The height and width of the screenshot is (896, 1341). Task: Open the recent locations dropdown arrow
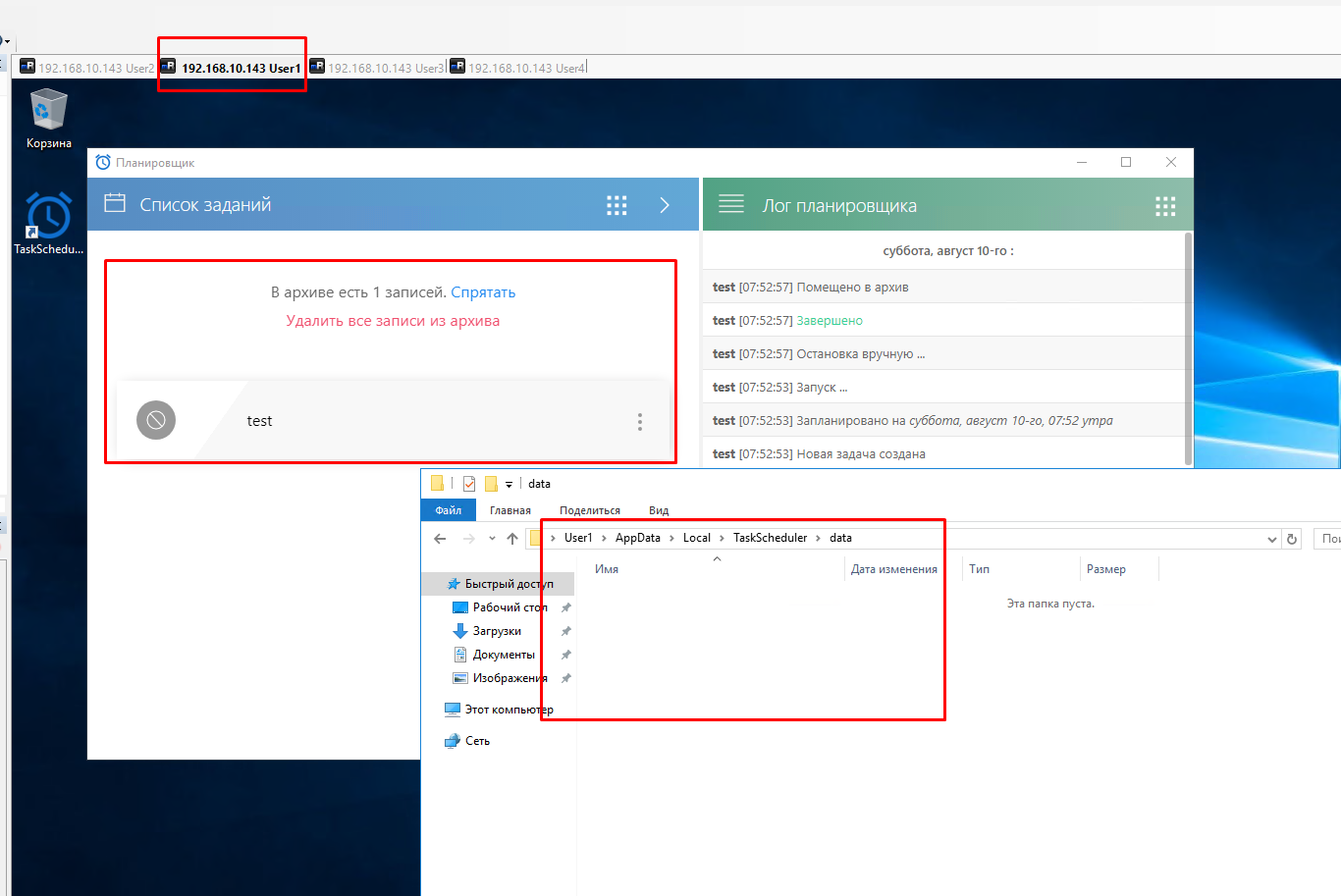coord(492,539)
